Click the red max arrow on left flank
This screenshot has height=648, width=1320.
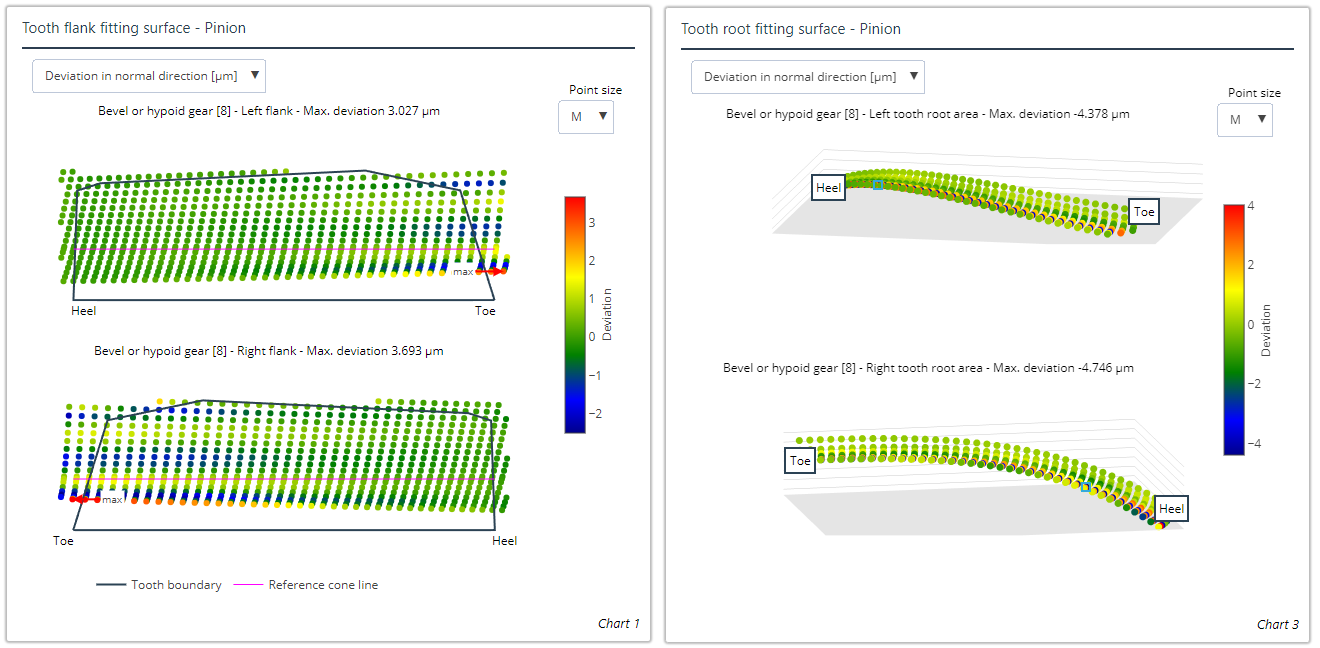[490, 271]
